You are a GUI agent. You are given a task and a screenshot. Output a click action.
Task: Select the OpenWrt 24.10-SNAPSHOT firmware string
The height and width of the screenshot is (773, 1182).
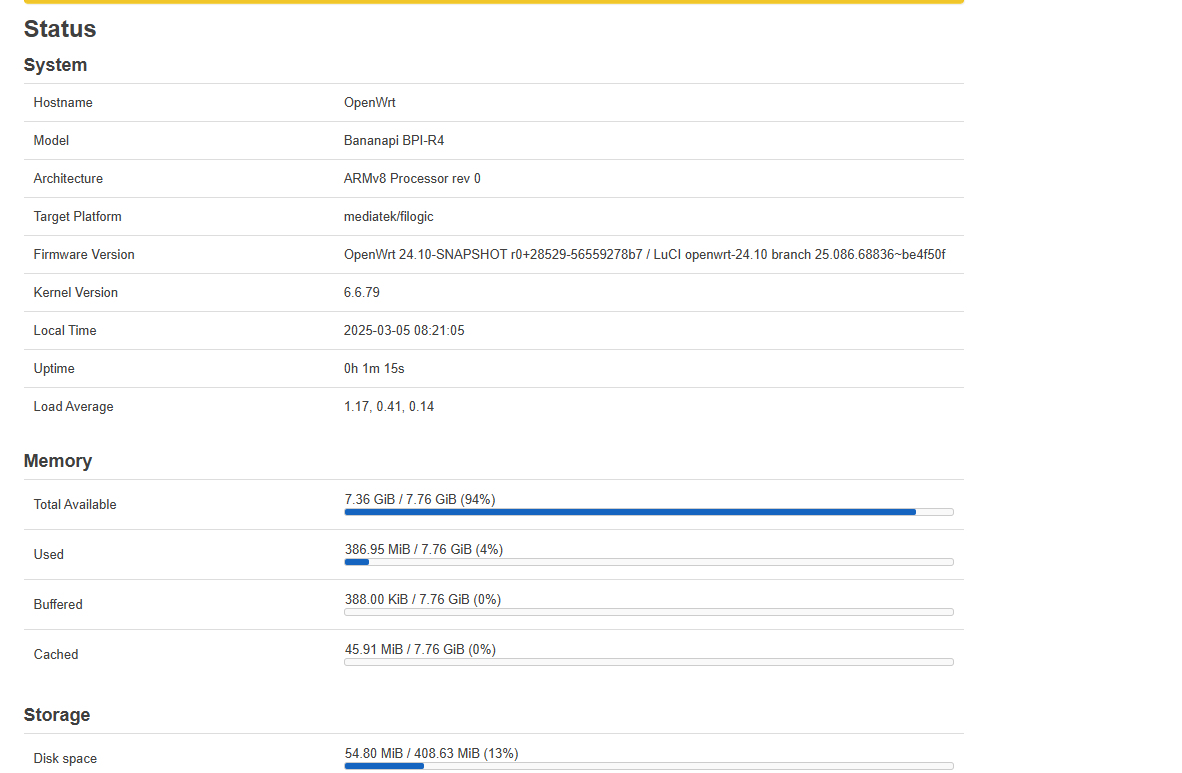645,254
